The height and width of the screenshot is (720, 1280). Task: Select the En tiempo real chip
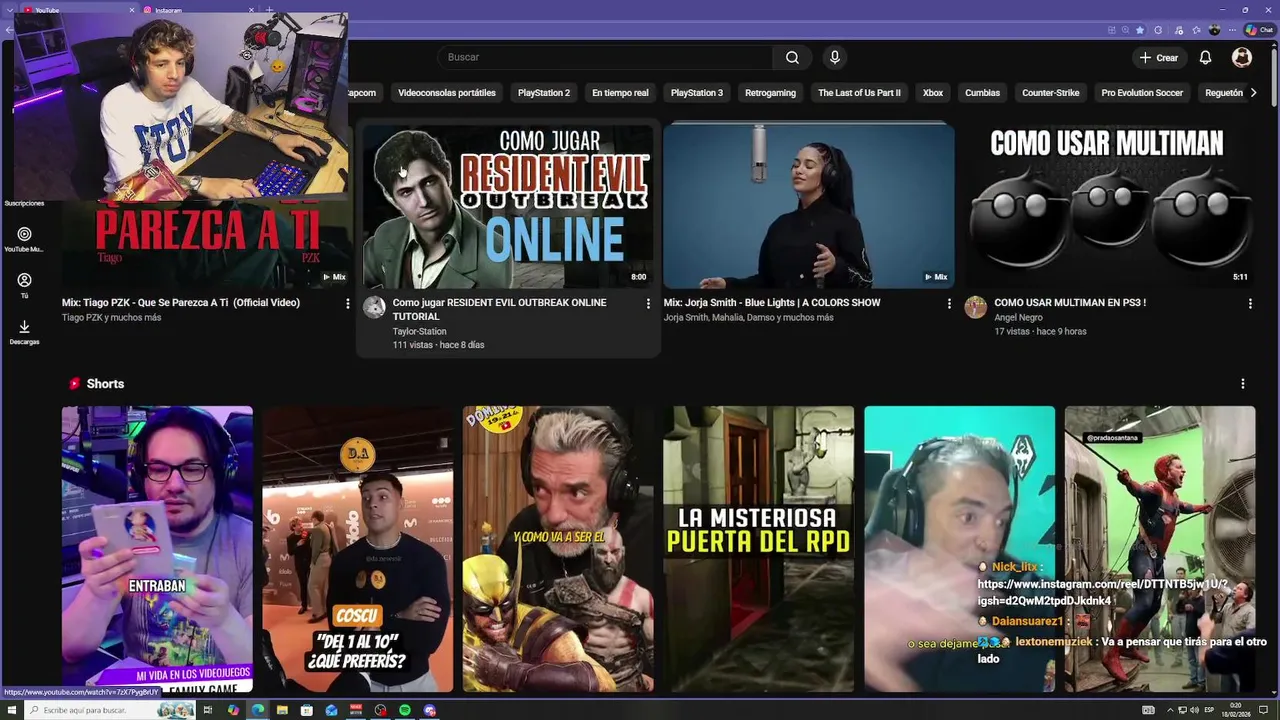(620, 93)
